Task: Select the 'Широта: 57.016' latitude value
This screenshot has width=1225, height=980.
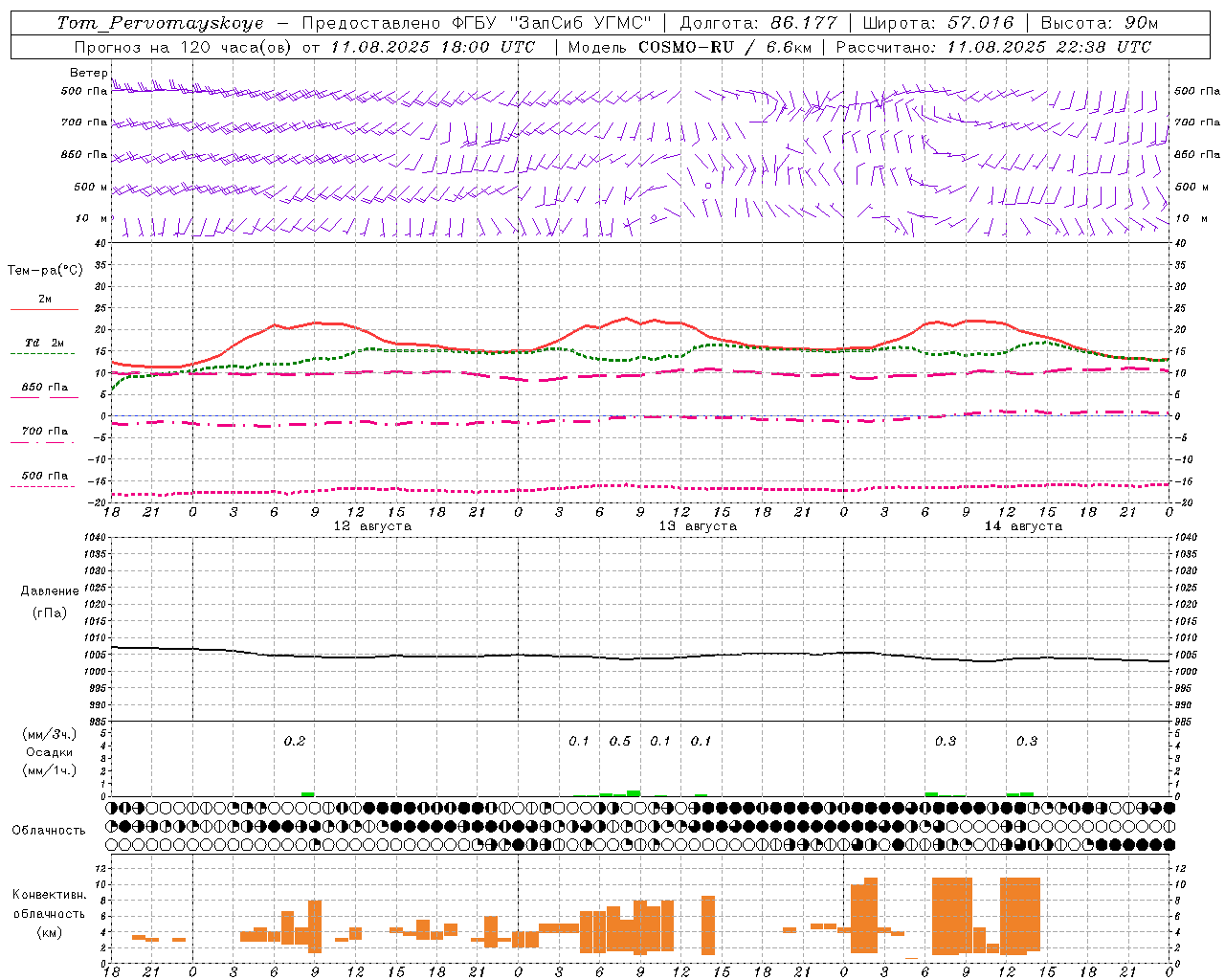Action: (938, 23)
